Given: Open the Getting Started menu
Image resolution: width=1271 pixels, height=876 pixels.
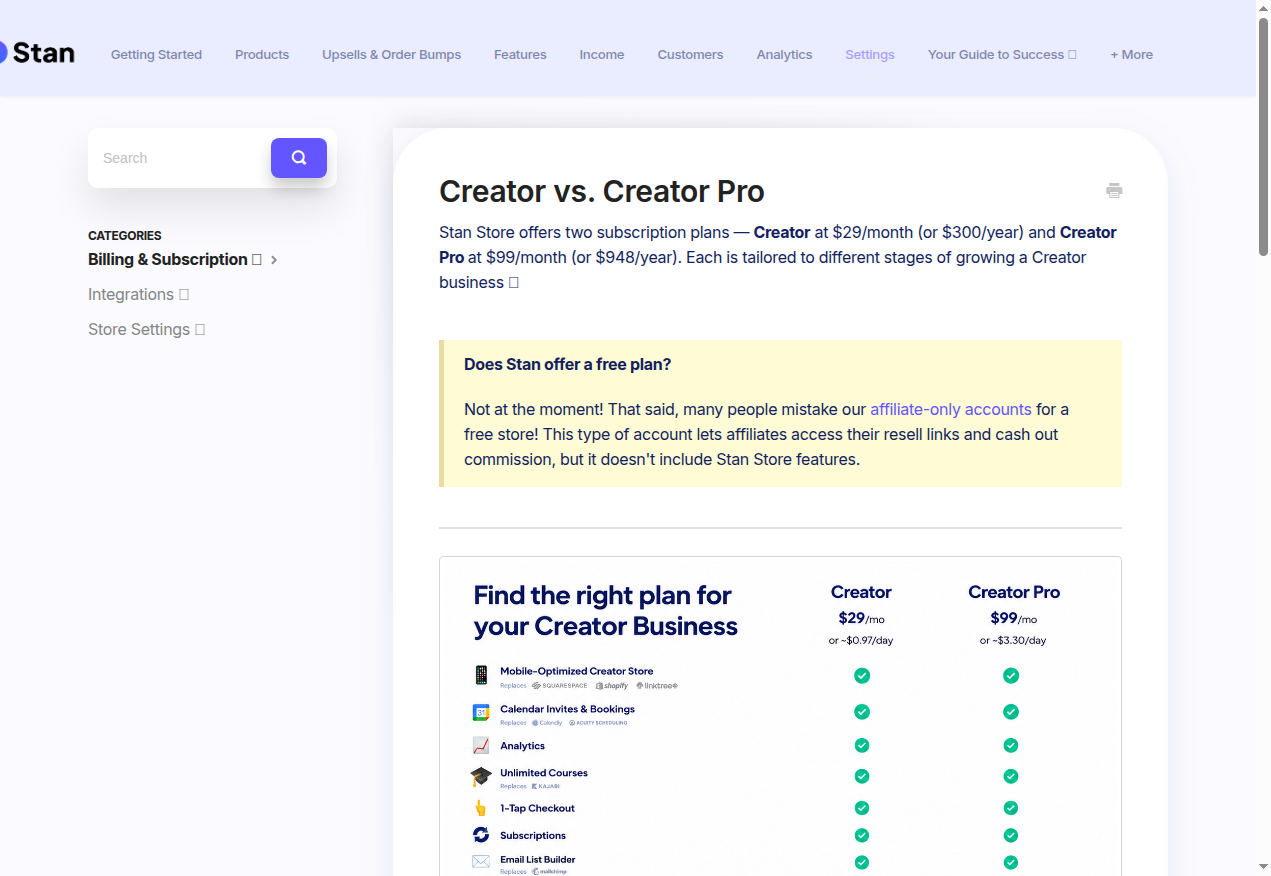Looking at the screenshot, I should (156, 55).
